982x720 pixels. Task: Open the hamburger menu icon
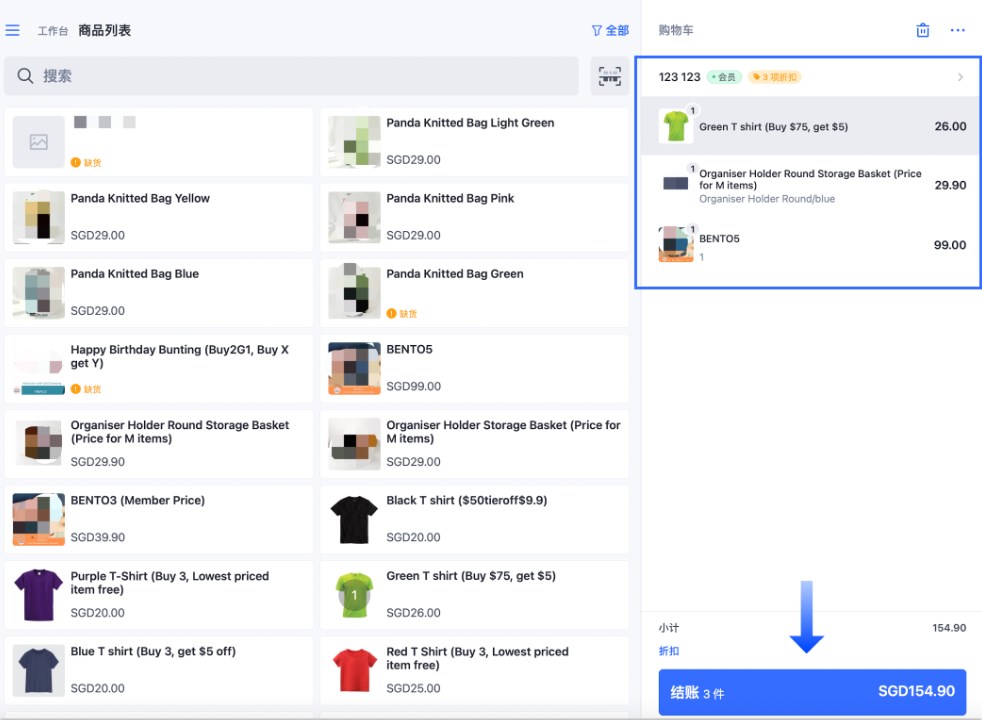pos(13,30)
